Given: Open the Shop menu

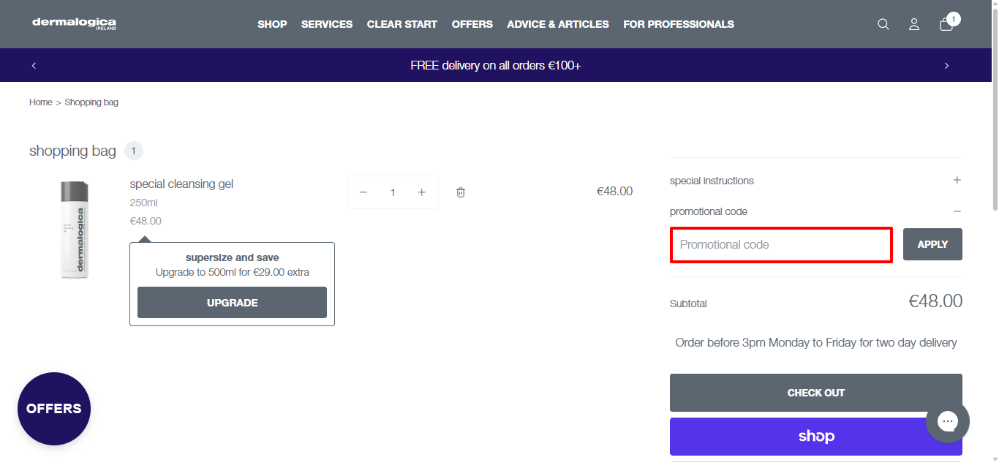Looking at the screenshot, I should pyautogui.click(x=272, y=25).
